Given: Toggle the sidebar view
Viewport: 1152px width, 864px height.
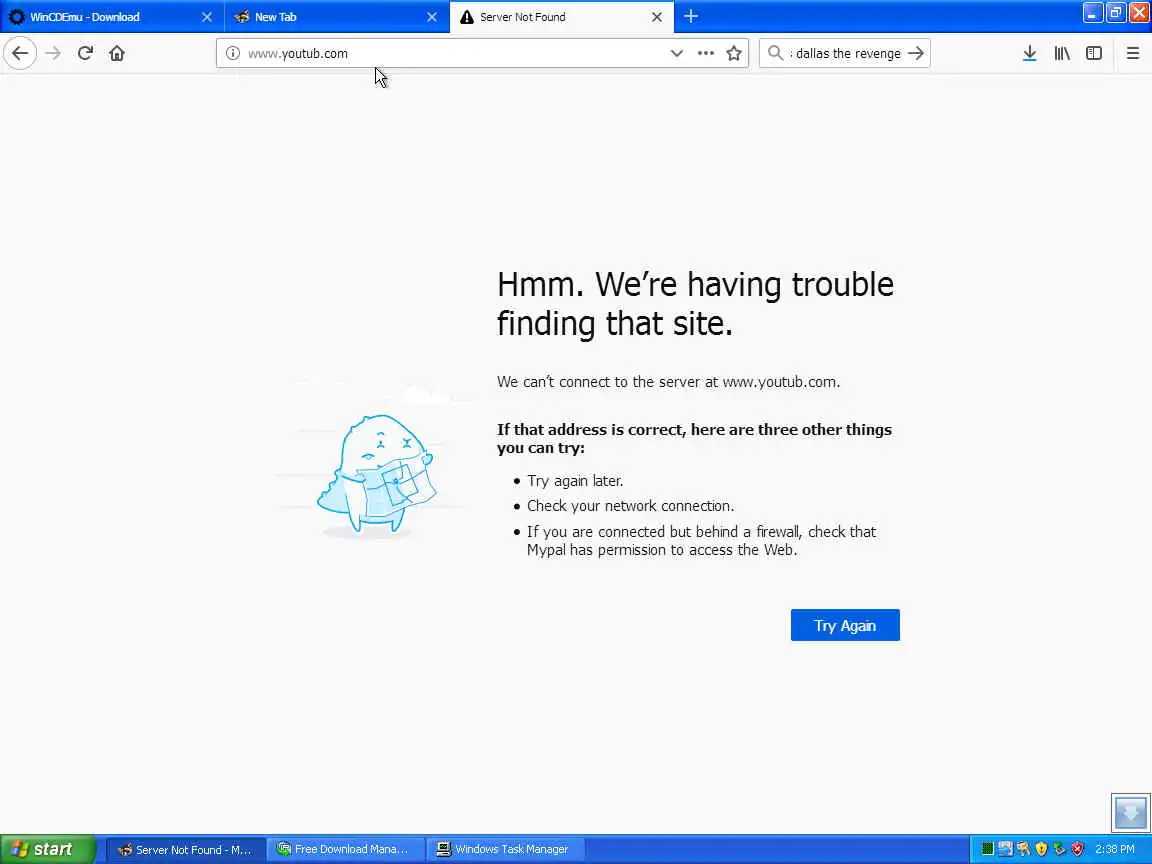Looking at the screenshot, I should [x=1094, y=54].
